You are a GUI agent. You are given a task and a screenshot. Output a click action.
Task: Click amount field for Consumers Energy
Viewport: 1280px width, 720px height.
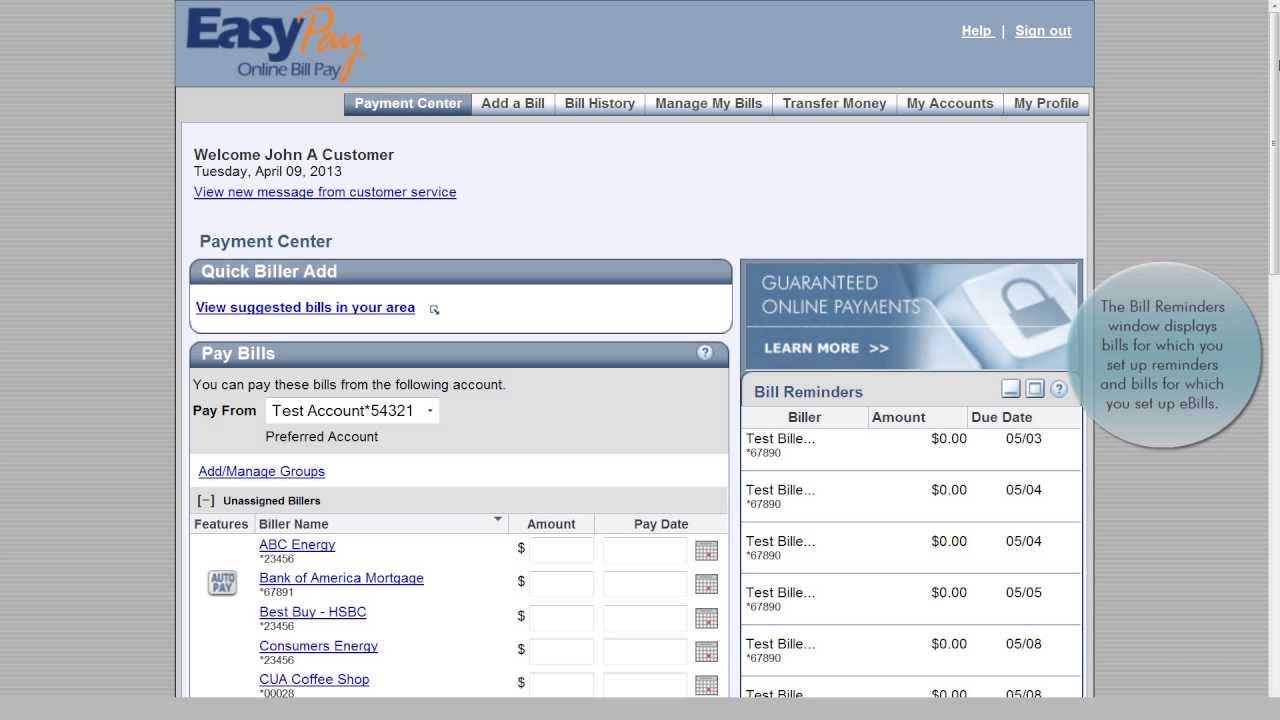(561, 652)
